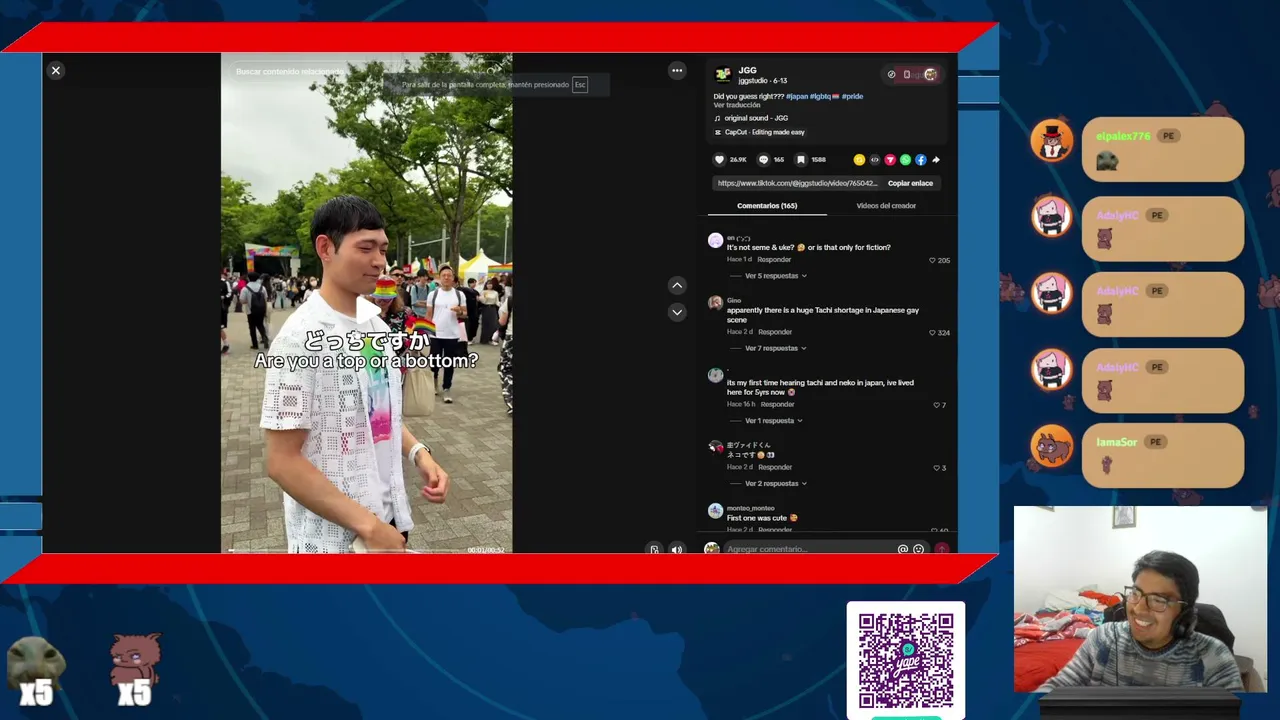
Task: Open the #pride hashtag
Action: click(x=852, y=96)
